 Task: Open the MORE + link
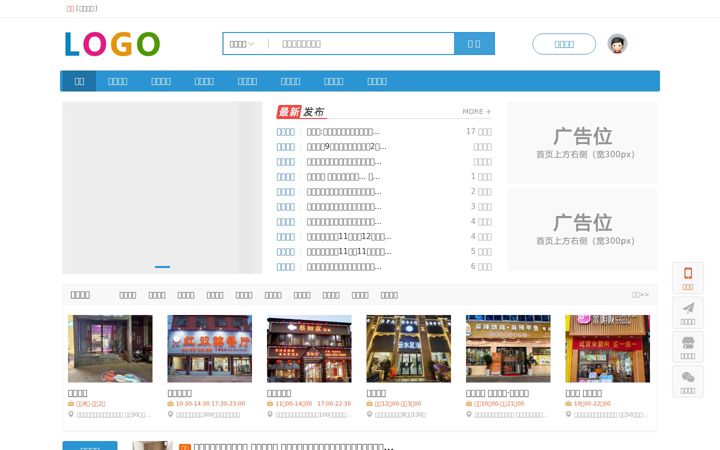point(477,112)
